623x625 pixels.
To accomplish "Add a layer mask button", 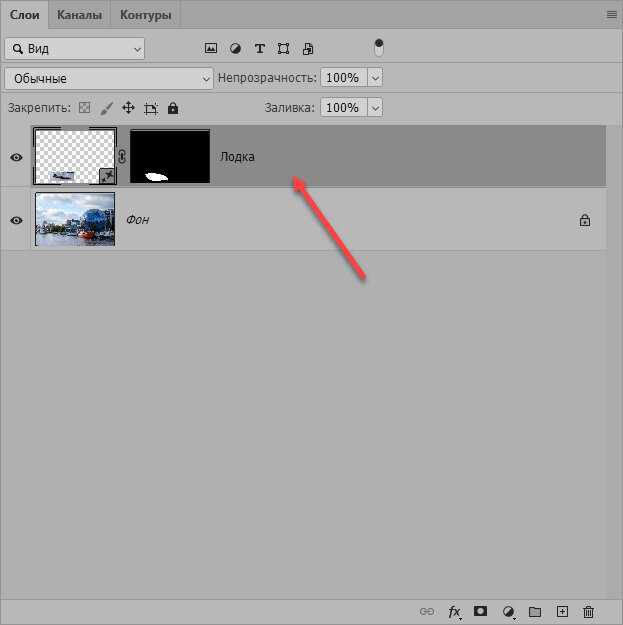I will click(x=480, y=611).
